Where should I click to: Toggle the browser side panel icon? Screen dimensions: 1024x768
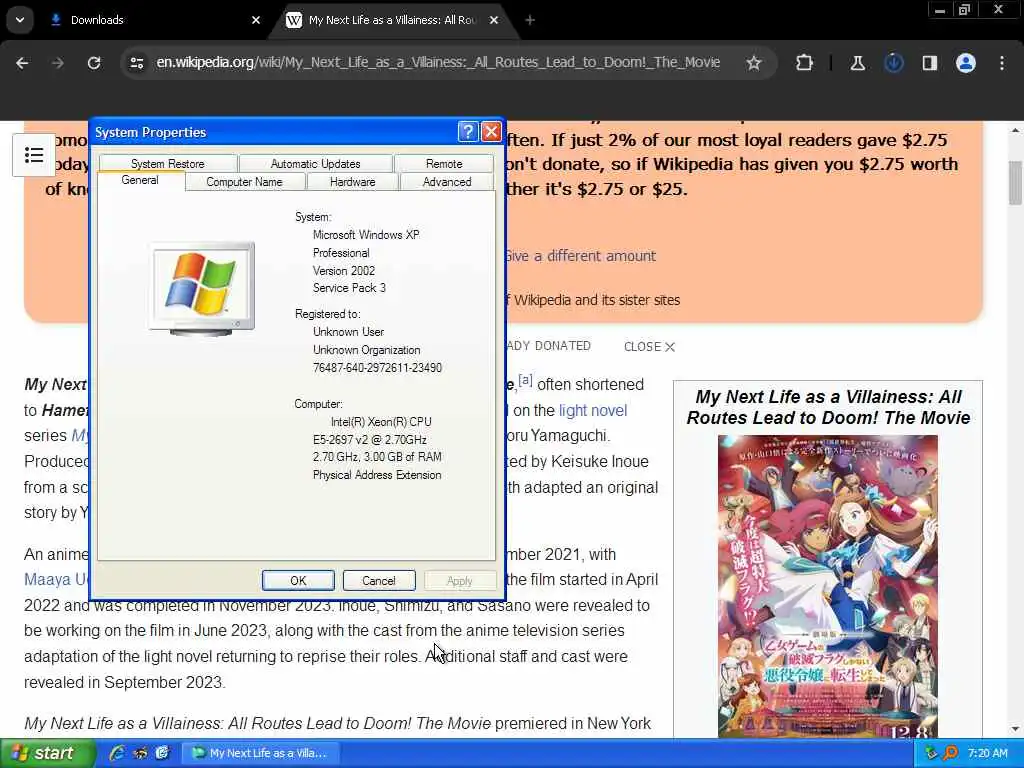(929, 63)
